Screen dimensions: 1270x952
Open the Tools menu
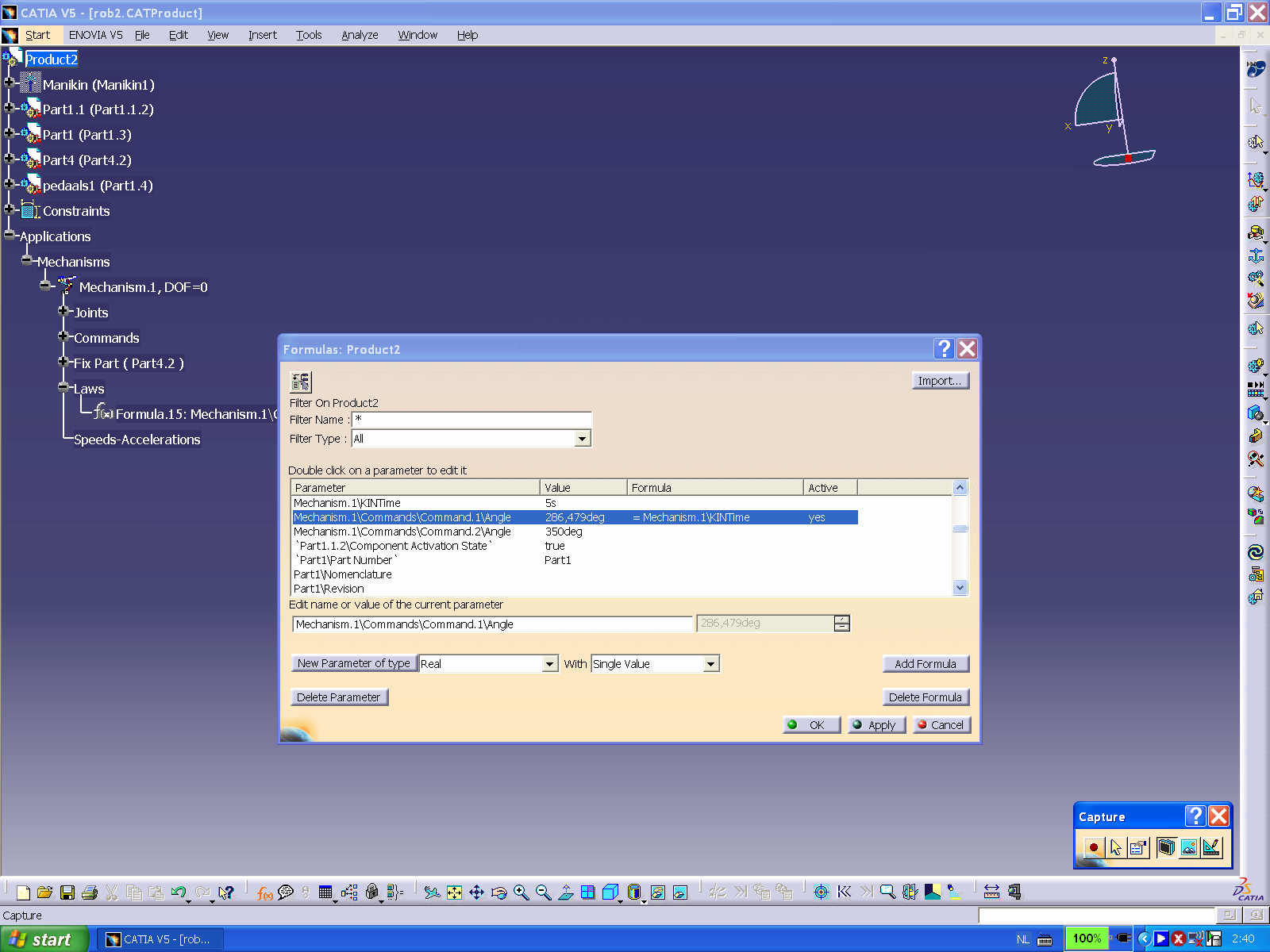[x=309, y=35]
